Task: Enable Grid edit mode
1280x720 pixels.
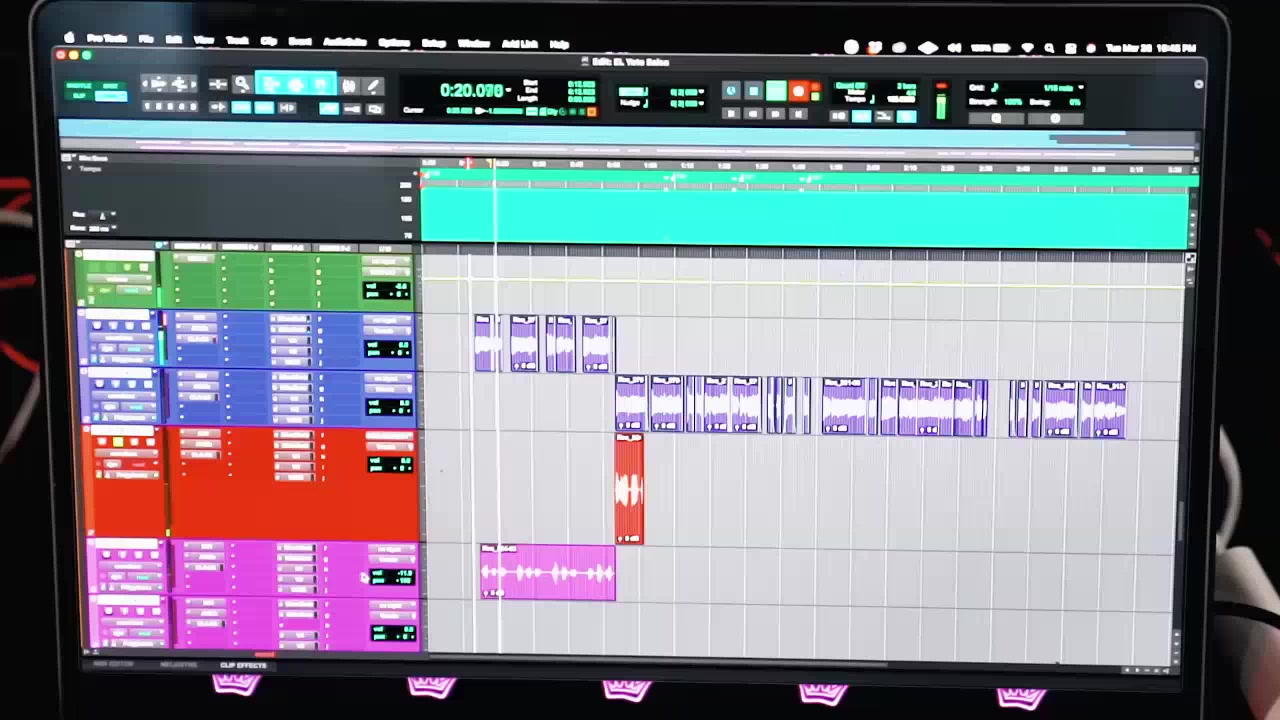Action: click(111, 96)
